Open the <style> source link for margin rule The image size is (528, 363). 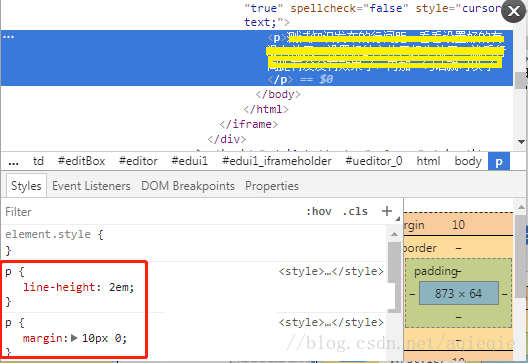[x=331, y=323]
